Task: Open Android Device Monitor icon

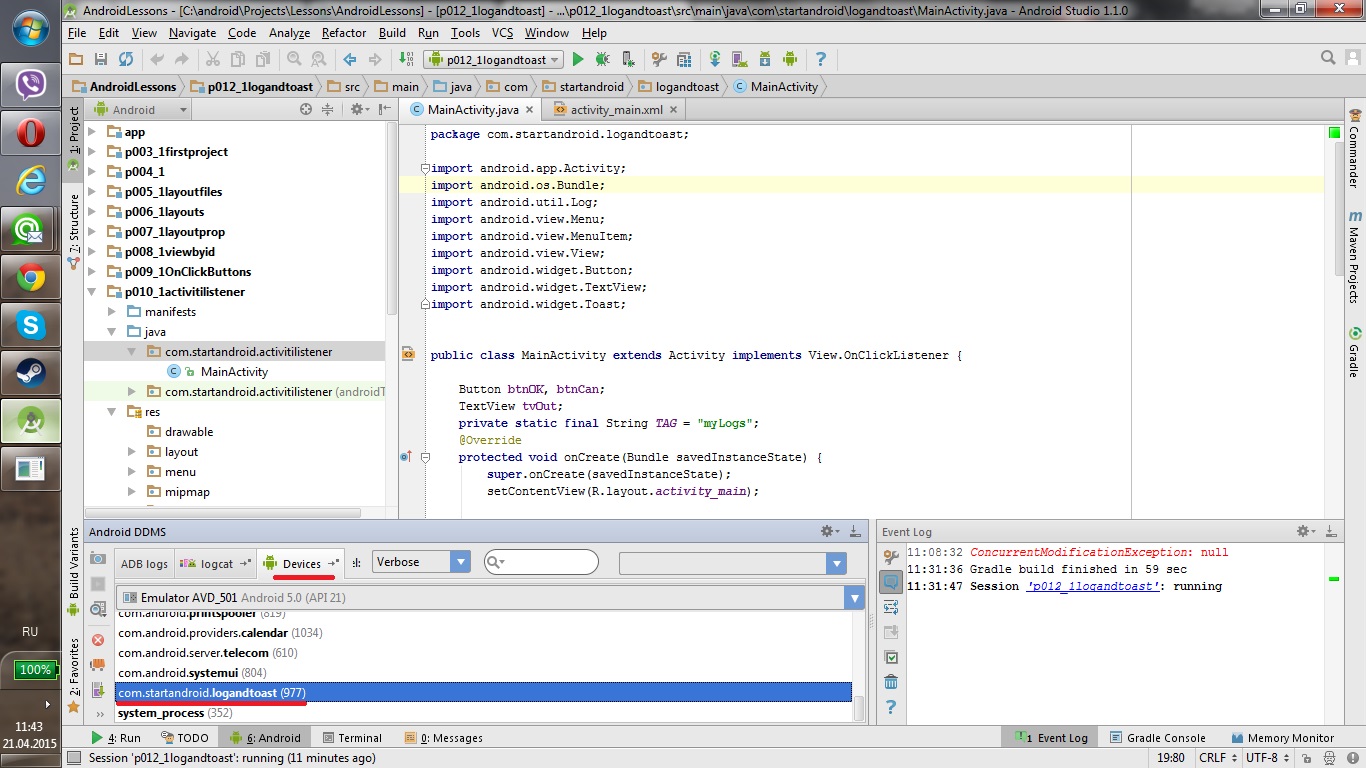Action: [790, 60]
